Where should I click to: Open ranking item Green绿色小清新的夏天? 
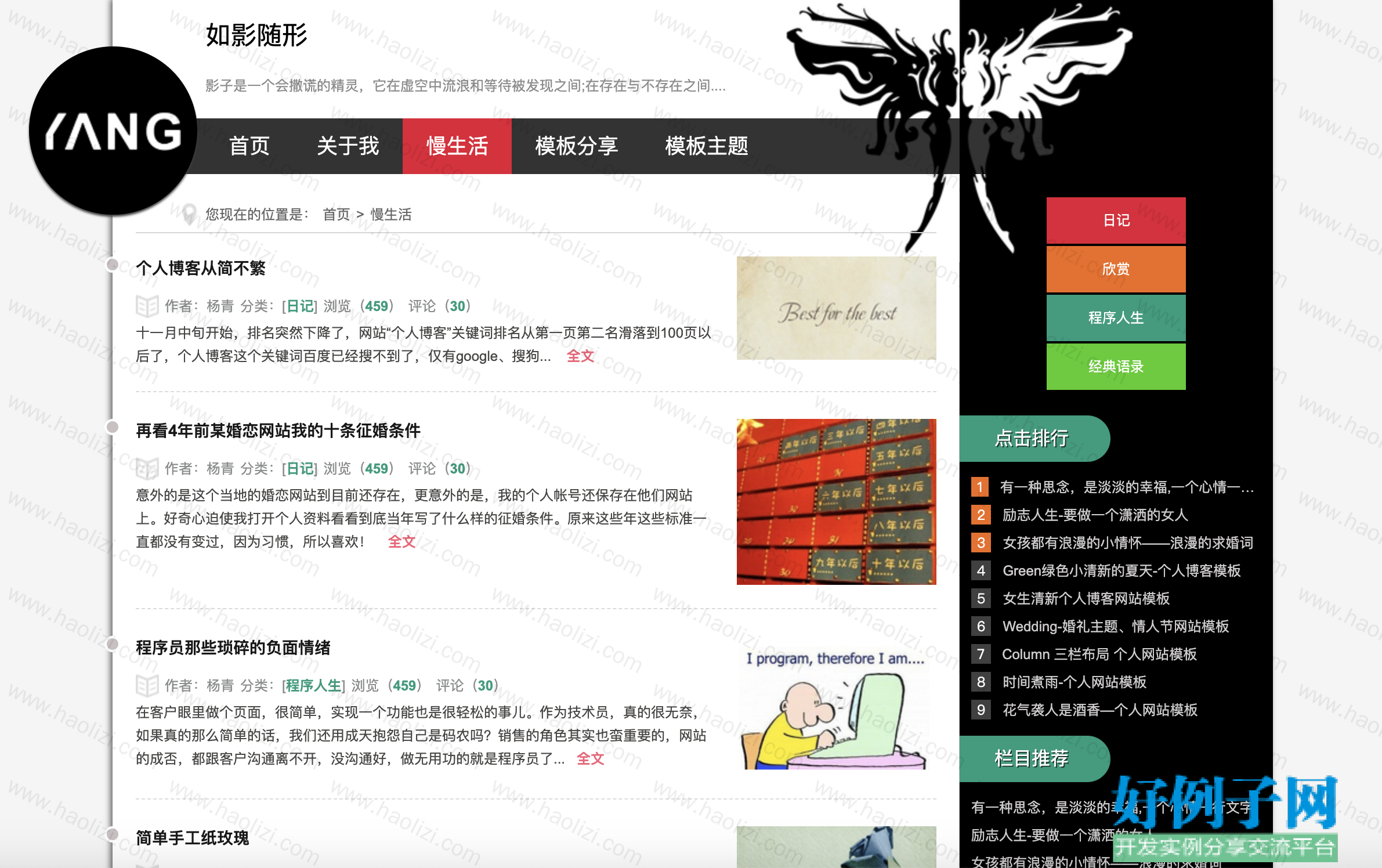coord(1121,571)
